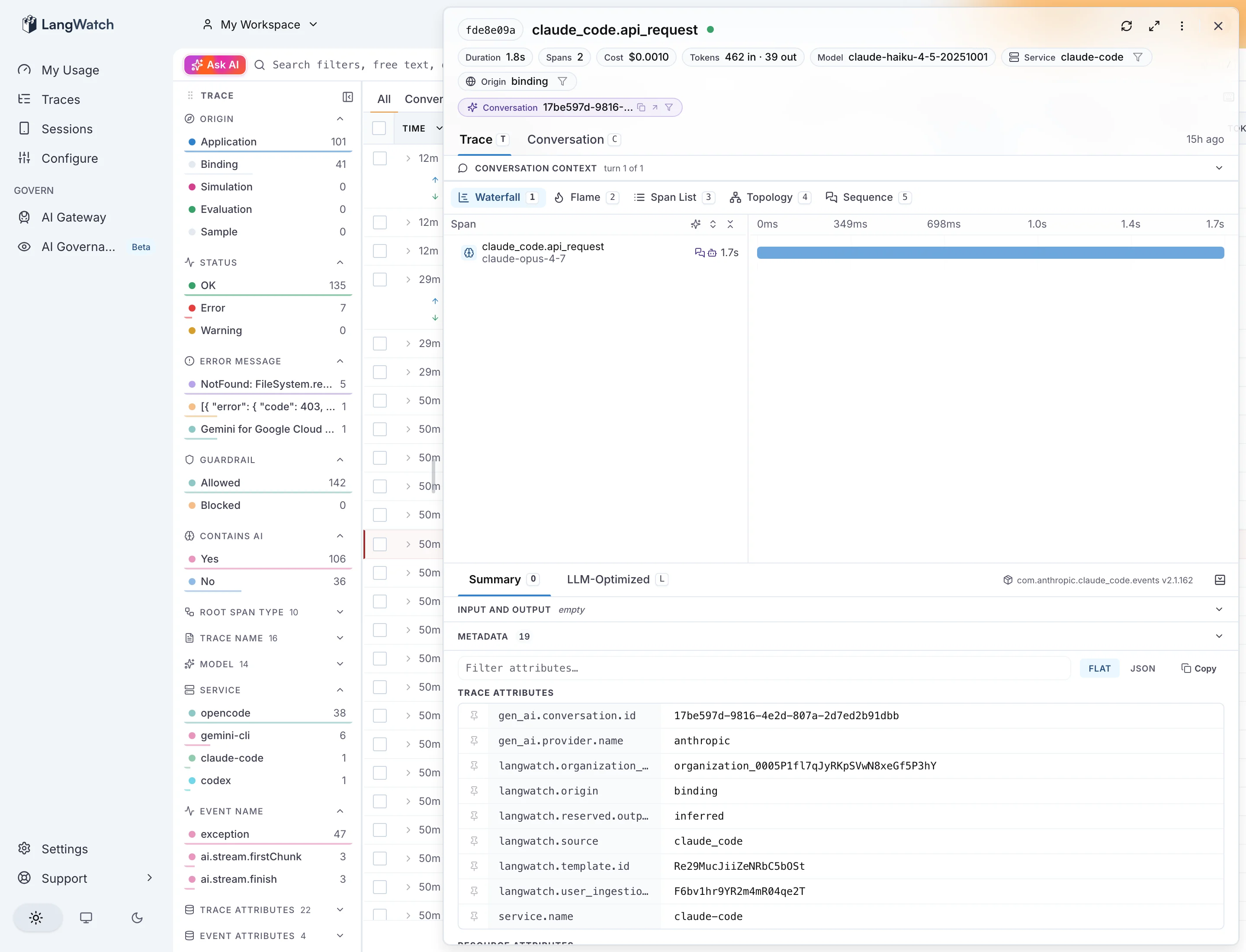The width and height of the screenshot is (1246, 952).
Task: Copy trace attributes with Copy button
Action: coord(1199,669)
